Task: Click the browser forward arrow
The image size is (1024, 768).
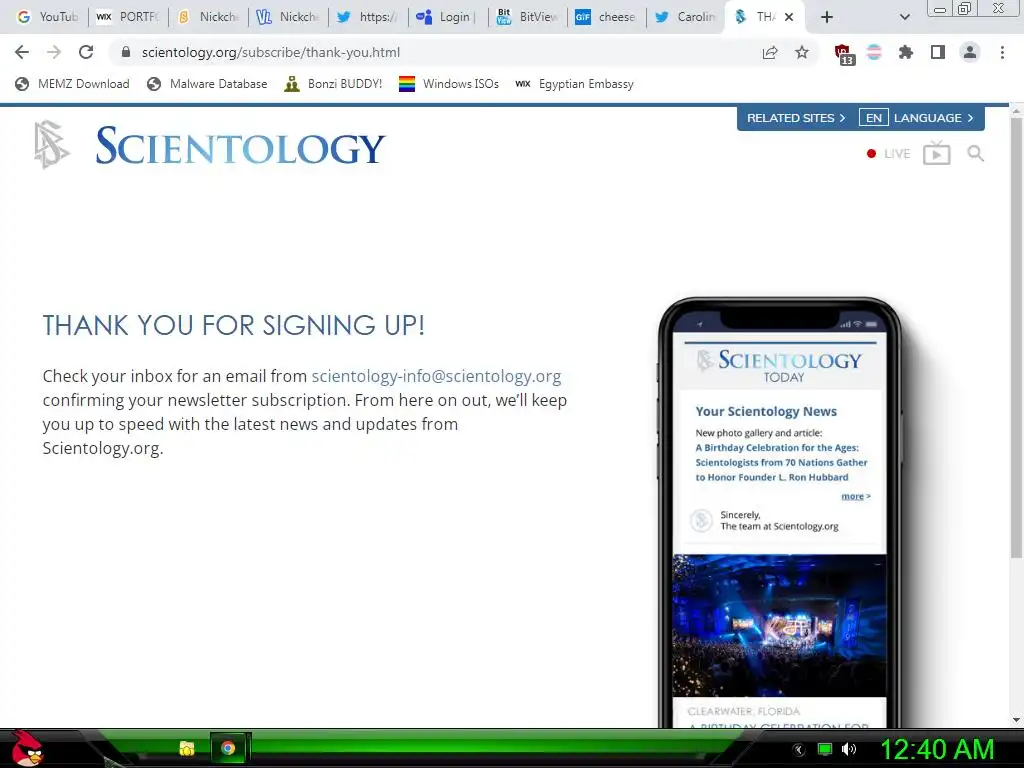Action: 54,52
